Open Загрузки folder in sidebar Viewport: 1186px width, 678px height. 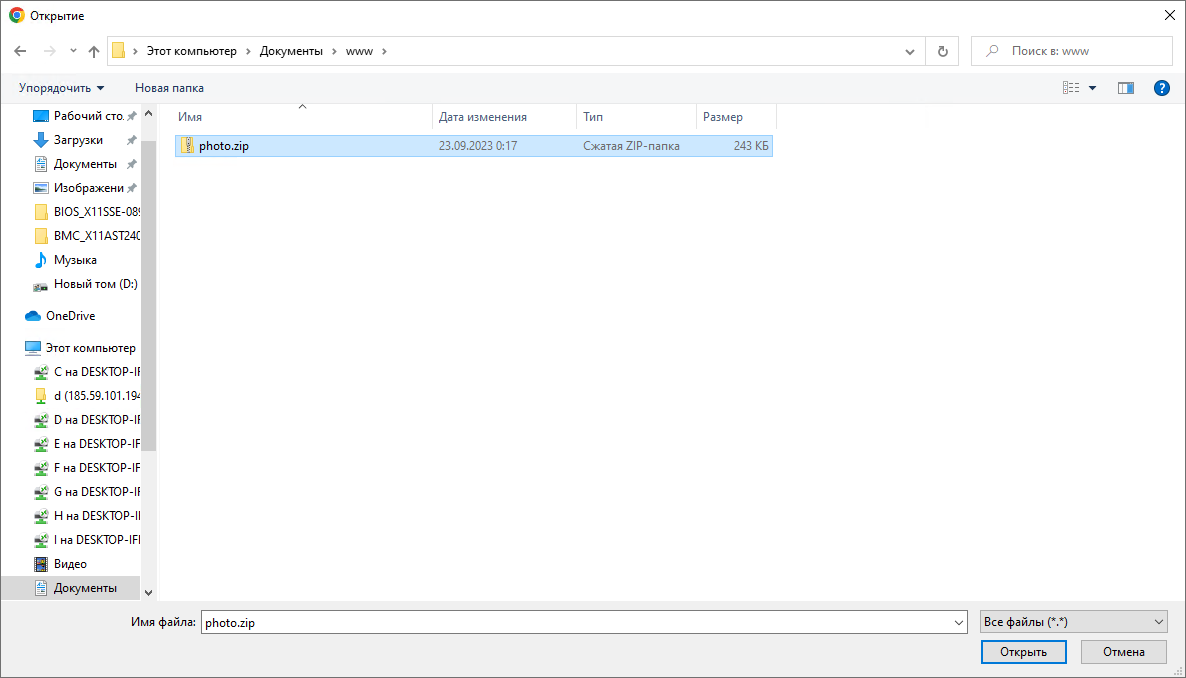coord(78,140)
